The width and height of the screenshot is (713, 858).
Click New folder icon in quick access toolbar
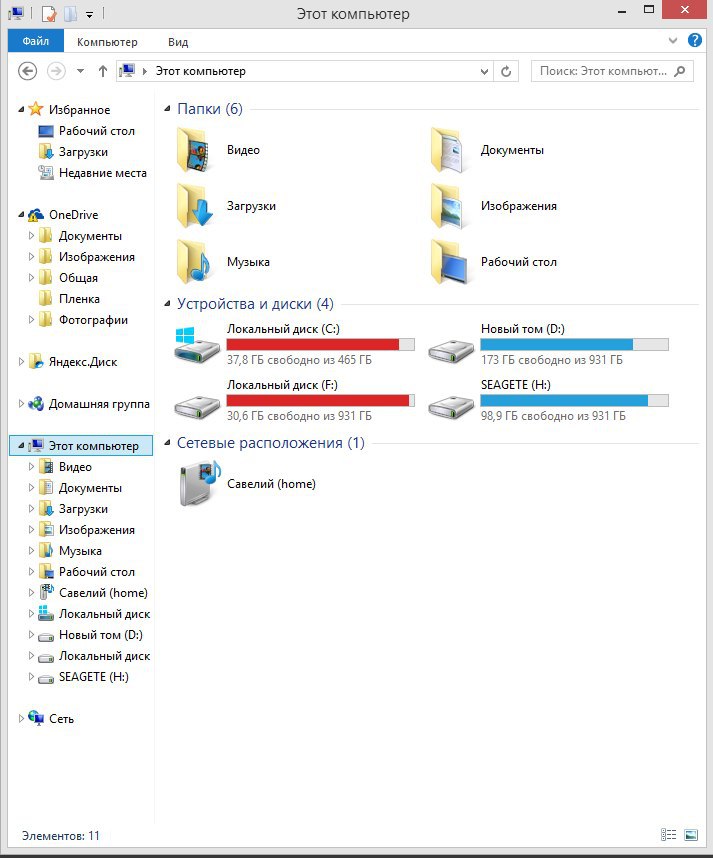70,13
